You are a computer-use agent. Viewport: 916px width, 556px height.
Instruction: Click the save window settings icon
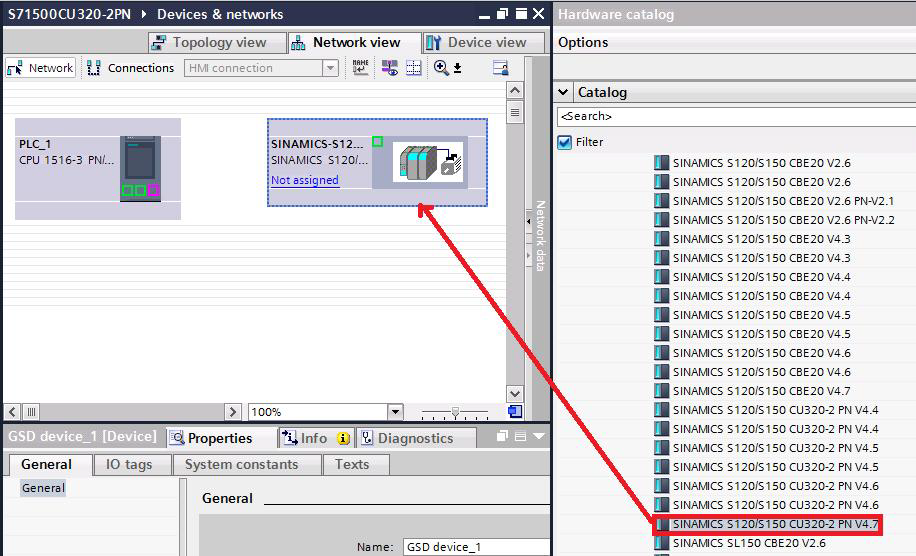[x=501, y=68]
